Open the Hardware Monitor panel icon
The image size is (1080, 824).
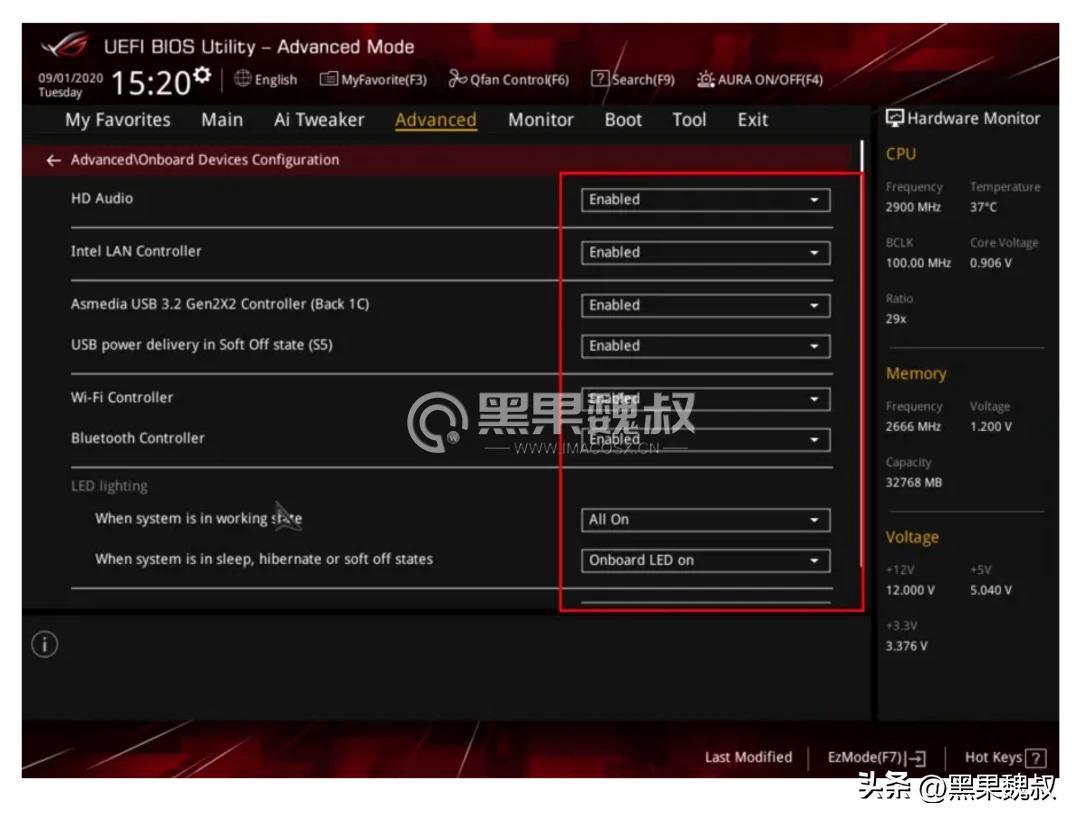(x=893, y=118)
